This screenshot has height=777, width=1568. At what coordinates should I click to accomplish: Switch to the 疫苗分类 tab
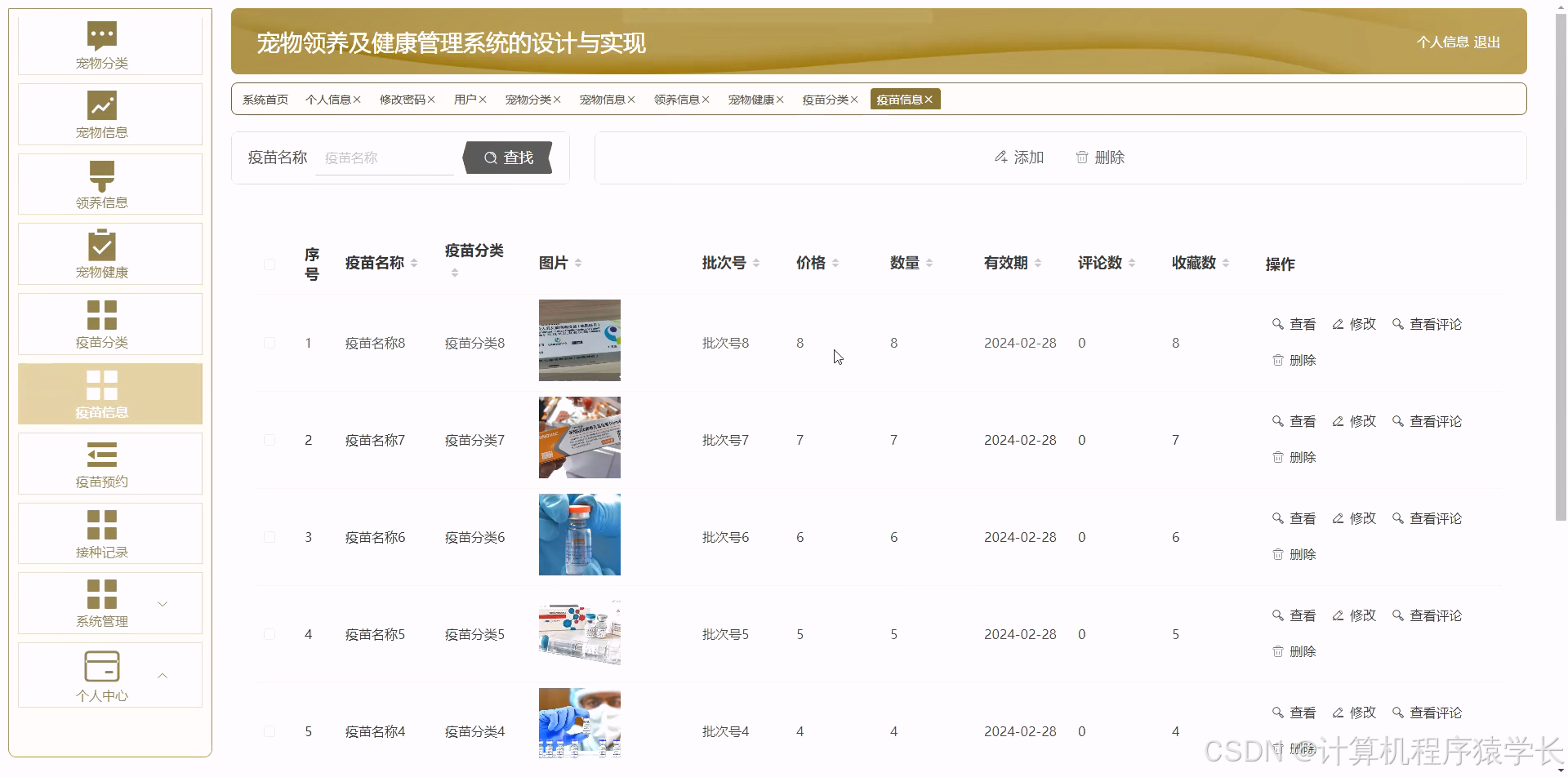tap(826, 100)
